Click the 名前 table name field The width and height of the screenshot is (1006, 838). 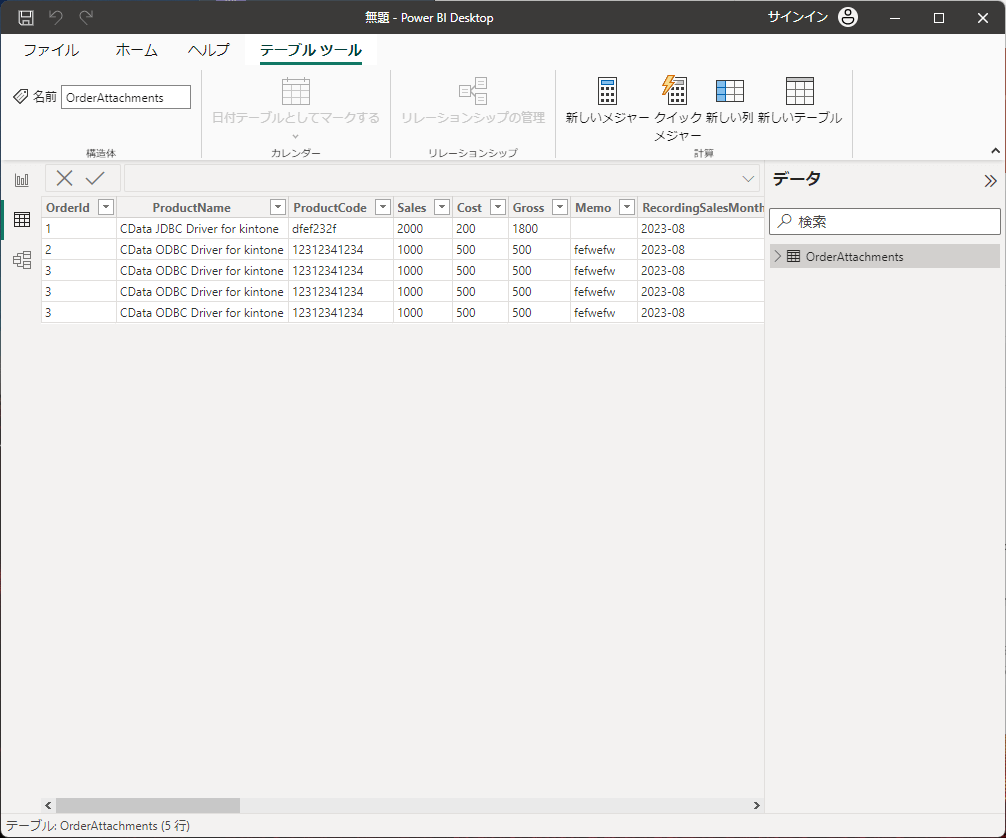pos(126,97)
